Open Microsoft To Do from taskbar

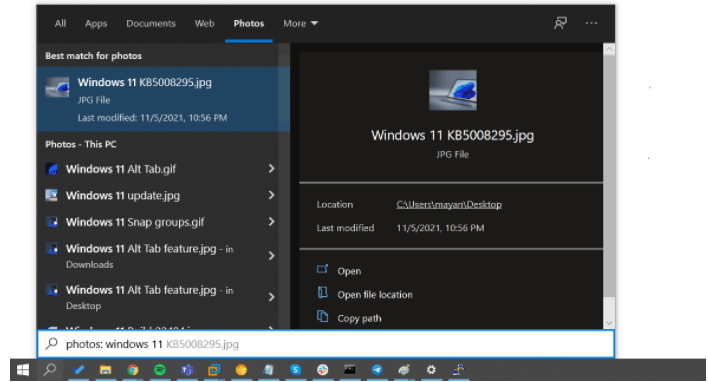pos(79,370)
